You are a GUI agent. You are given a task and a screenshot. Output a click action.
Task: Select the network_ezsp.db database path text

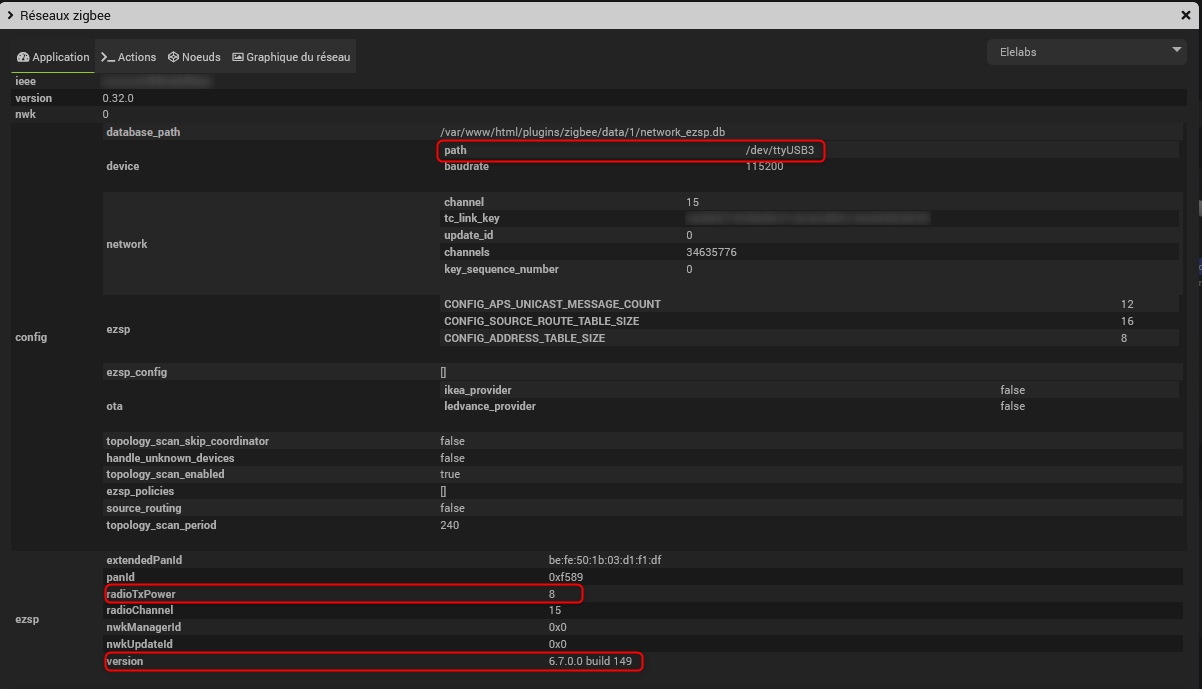[582, 132]
